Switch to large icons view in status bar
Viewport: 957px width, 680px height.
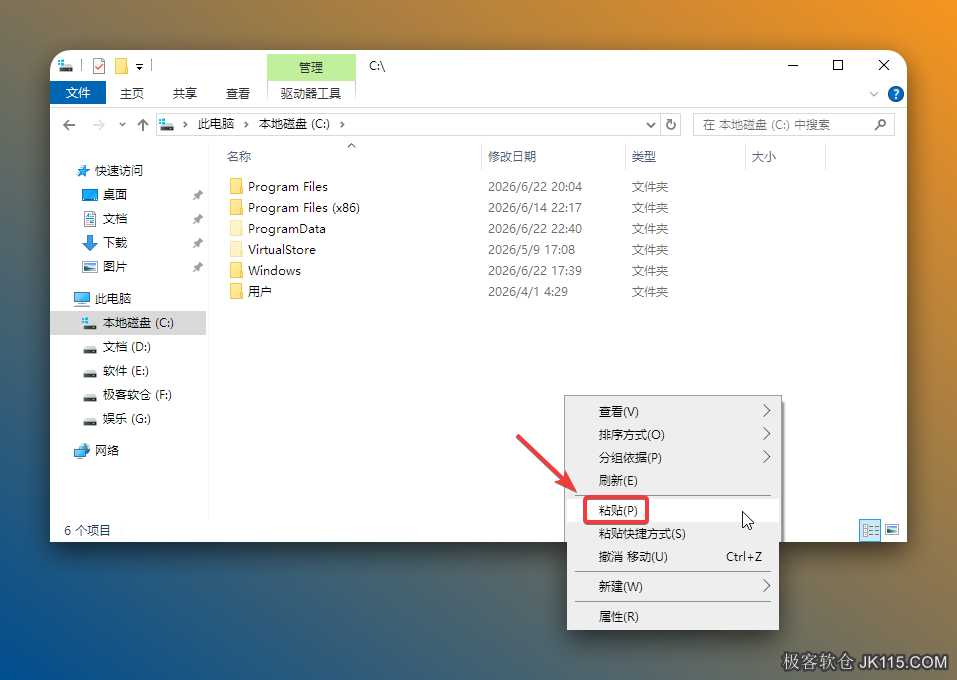(892, 530)
